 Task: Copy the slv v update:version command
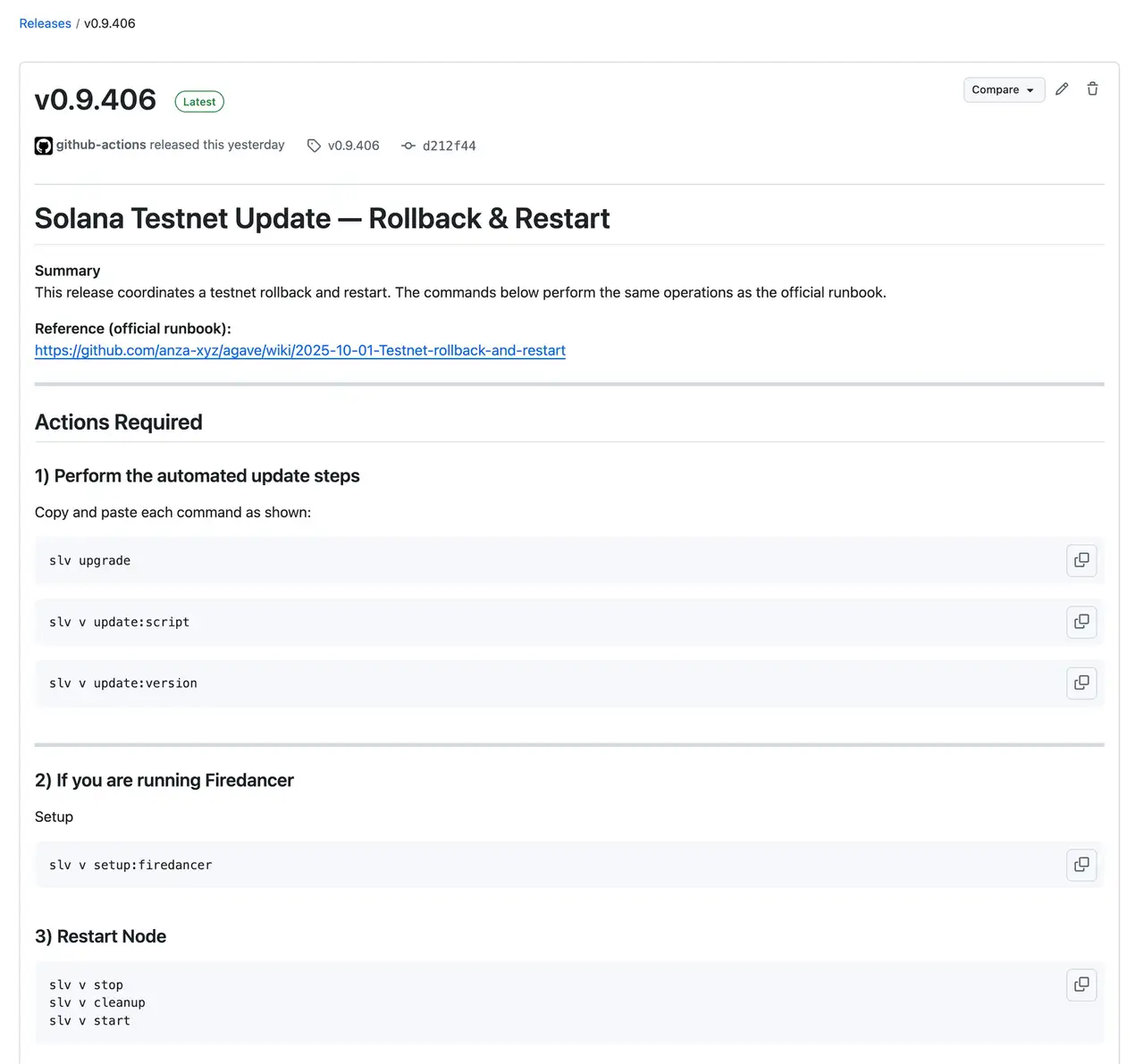click(x=1081, y=683)
